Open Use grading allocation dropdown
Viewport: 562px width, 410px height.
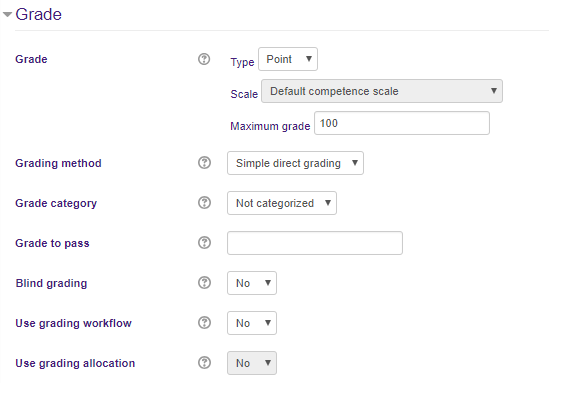252,363
